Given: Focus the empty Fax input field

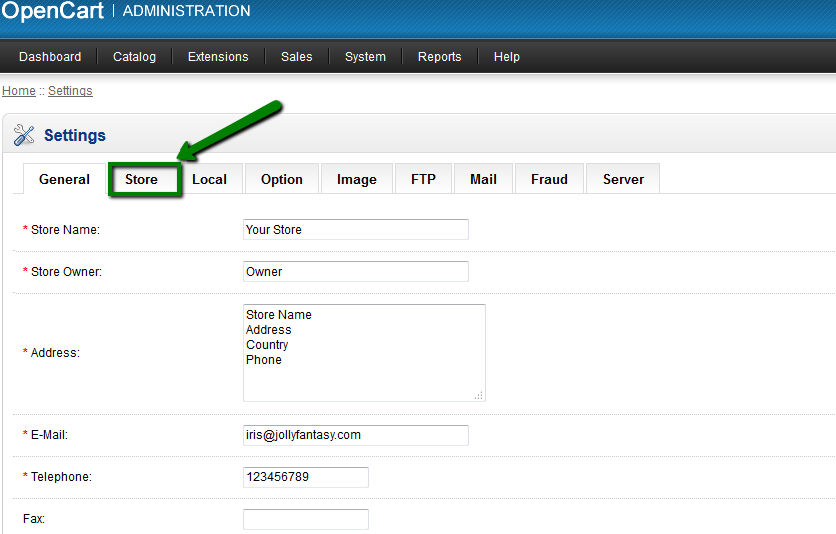Looking at the screenshot, I should tap(306, 519).
